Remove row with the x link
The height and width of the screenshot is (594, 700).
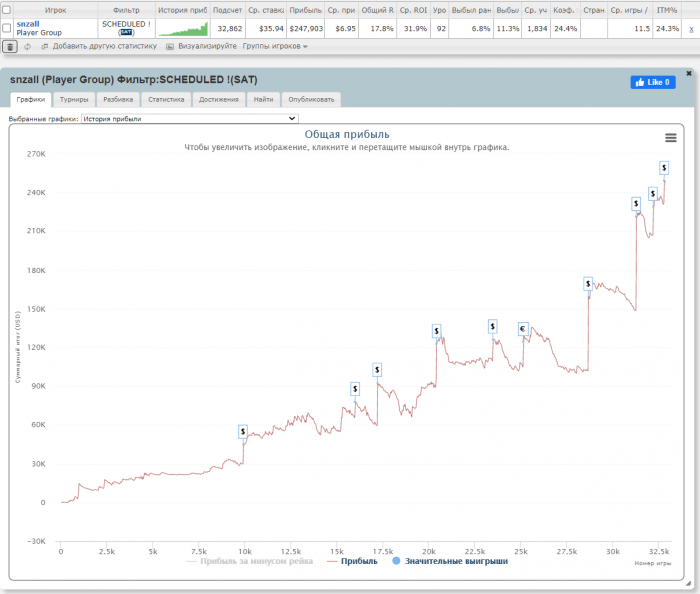(x=692, y=29)
